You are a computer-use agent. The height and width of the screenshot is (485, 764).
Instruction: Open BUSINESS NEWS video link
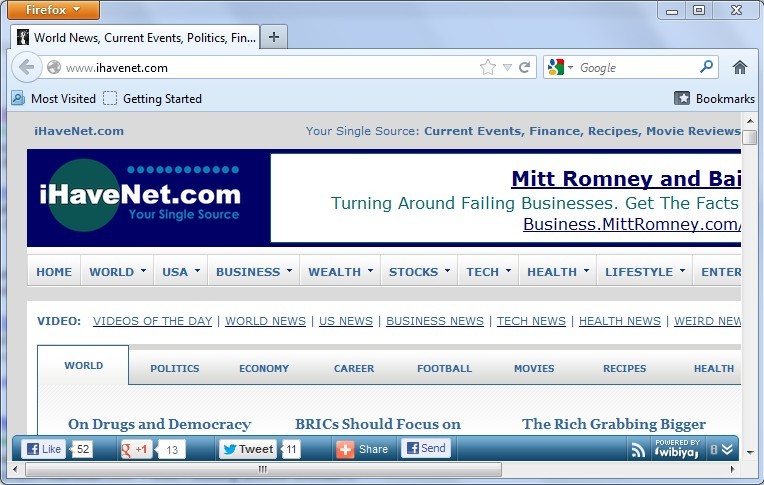(x=435, y=321)
